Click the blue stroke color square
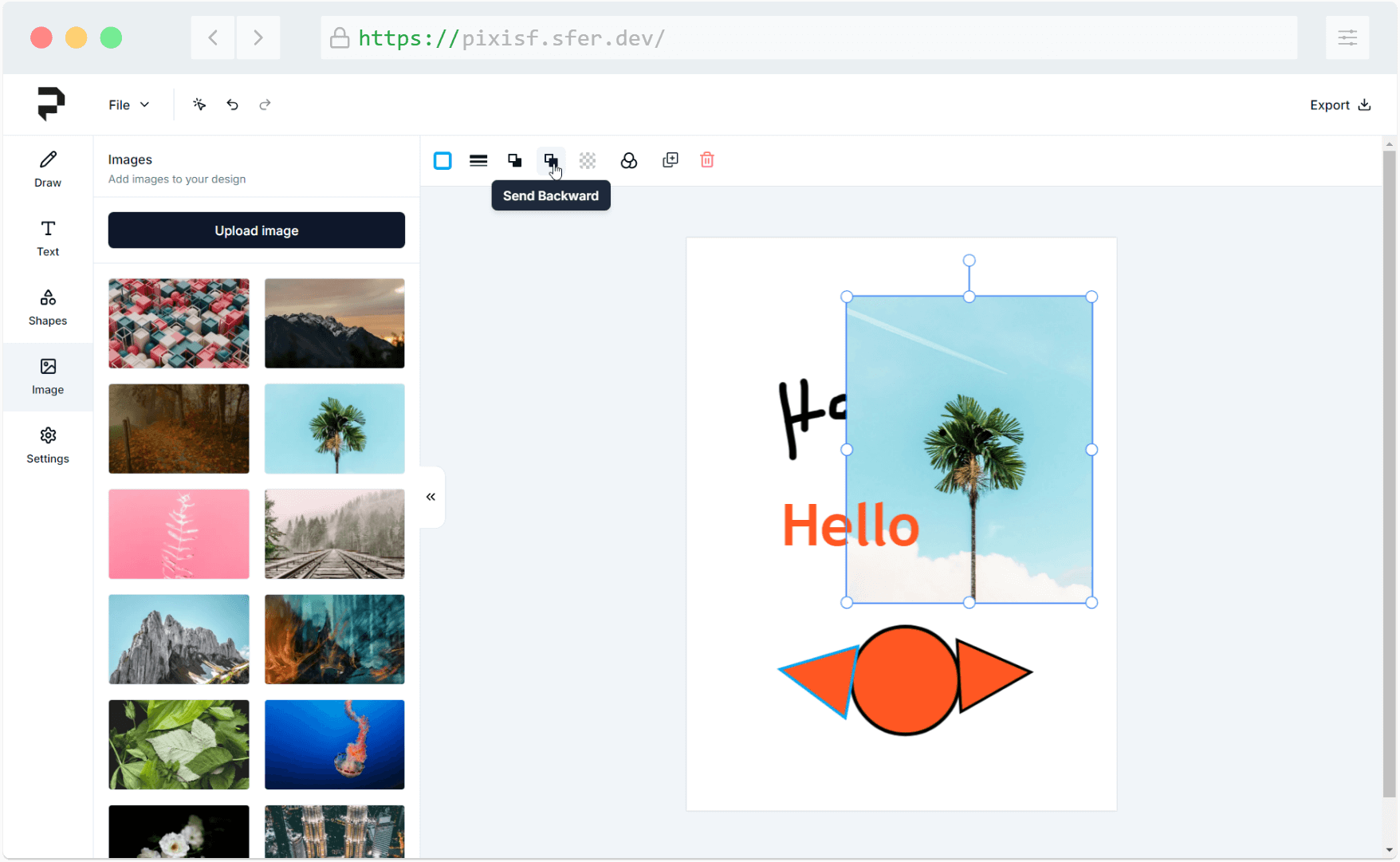 coord(442,161)
